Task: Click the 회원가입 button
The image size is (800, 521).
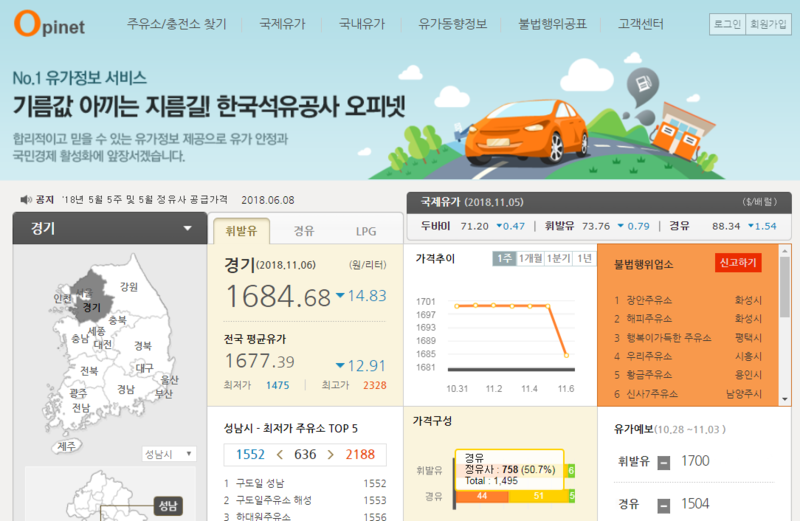Action: pyautogui.click(x=768, y=24)
